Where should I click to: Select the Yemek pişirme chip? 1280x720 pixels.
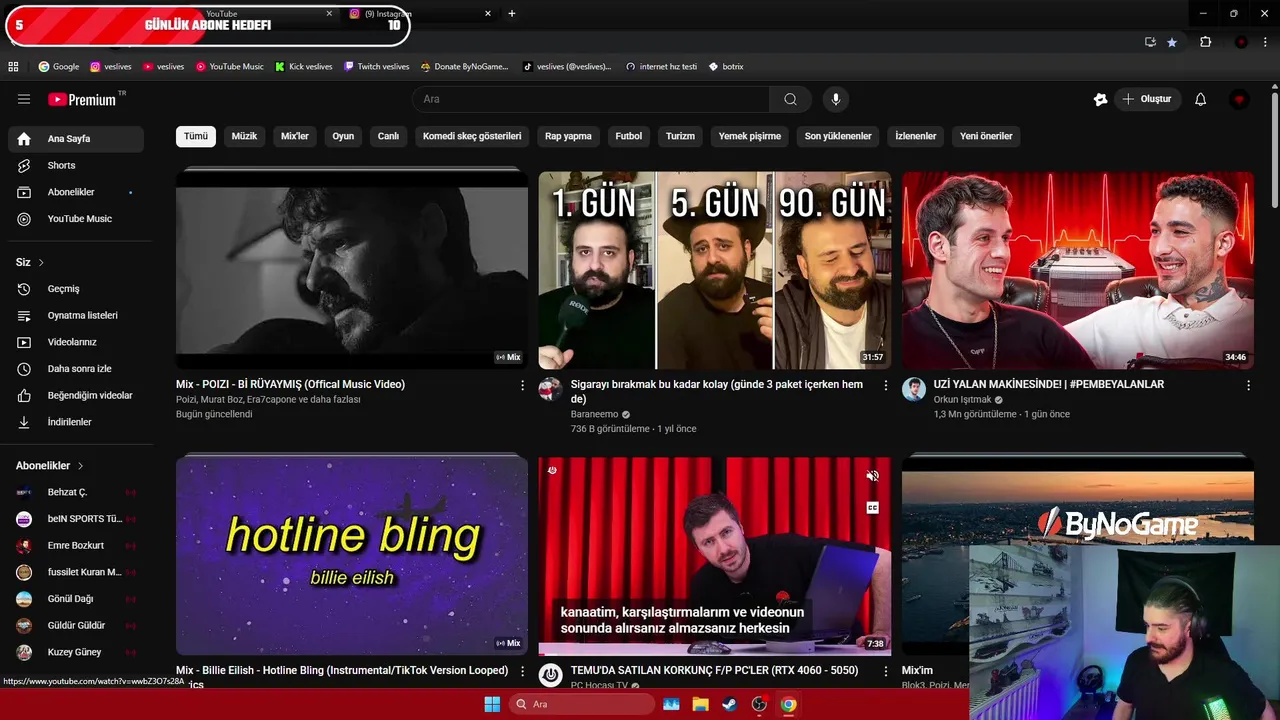click(x=750, y=136)
